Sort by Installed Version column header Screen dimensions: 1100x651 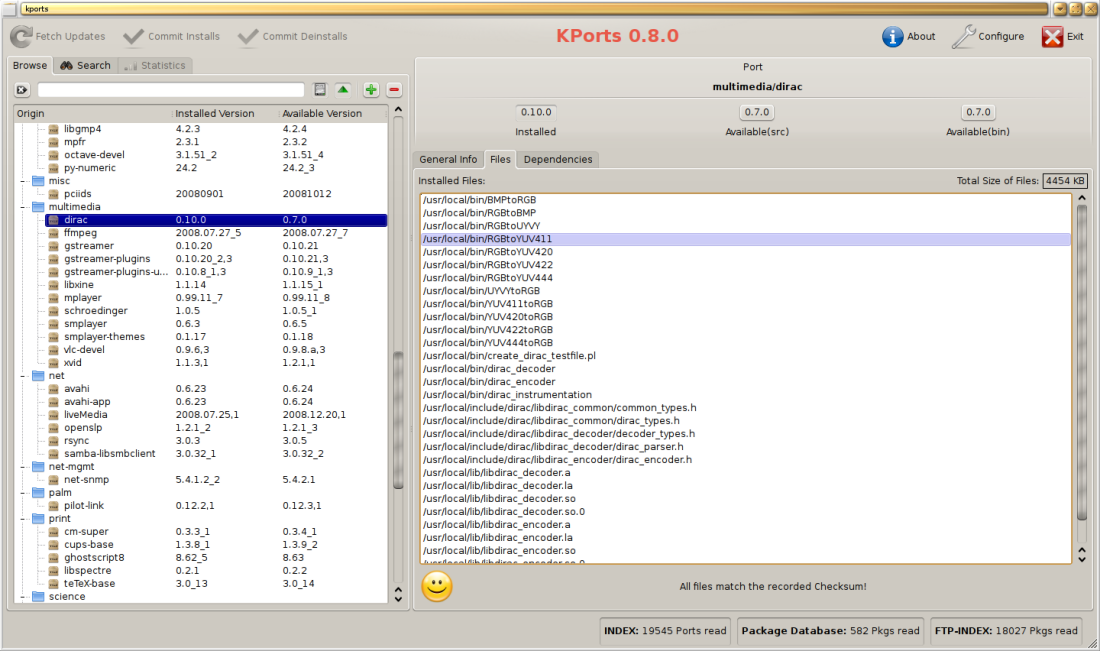pyautogui.click(x=224, y=114)
